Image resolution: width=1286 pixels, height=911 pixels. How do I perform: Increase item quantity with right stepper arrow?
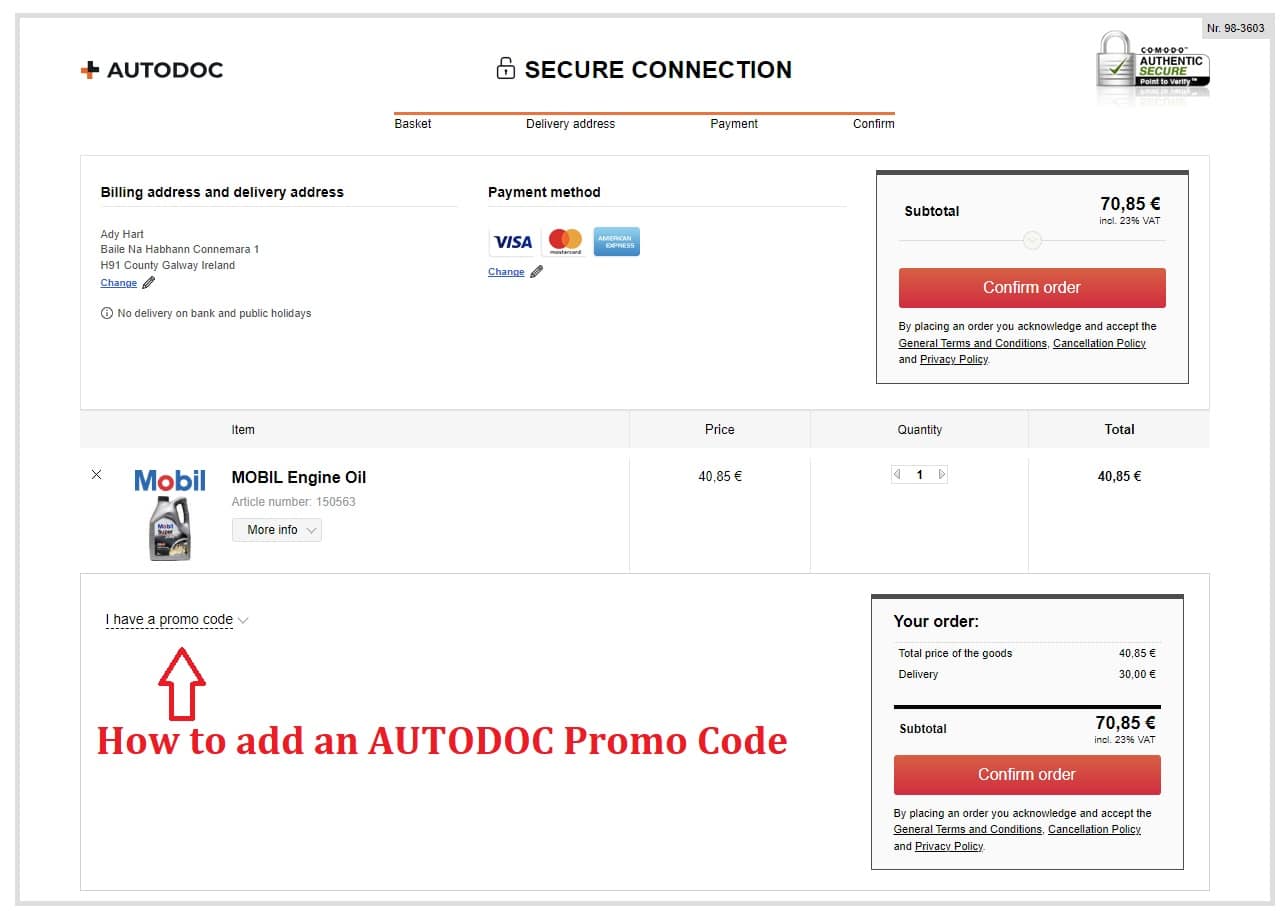pos(941,474)
